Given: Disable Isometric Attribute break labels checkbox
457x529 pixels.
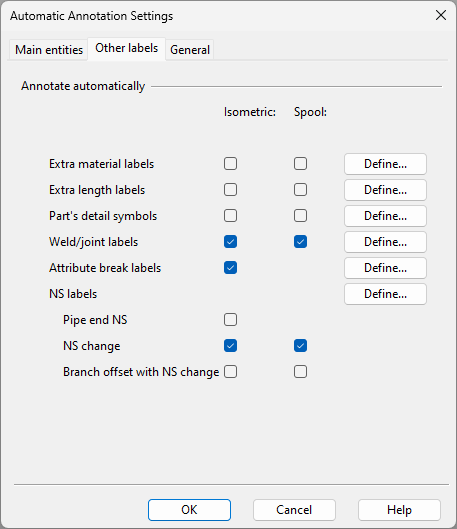Looking at the screenshot, I should 230,268.
